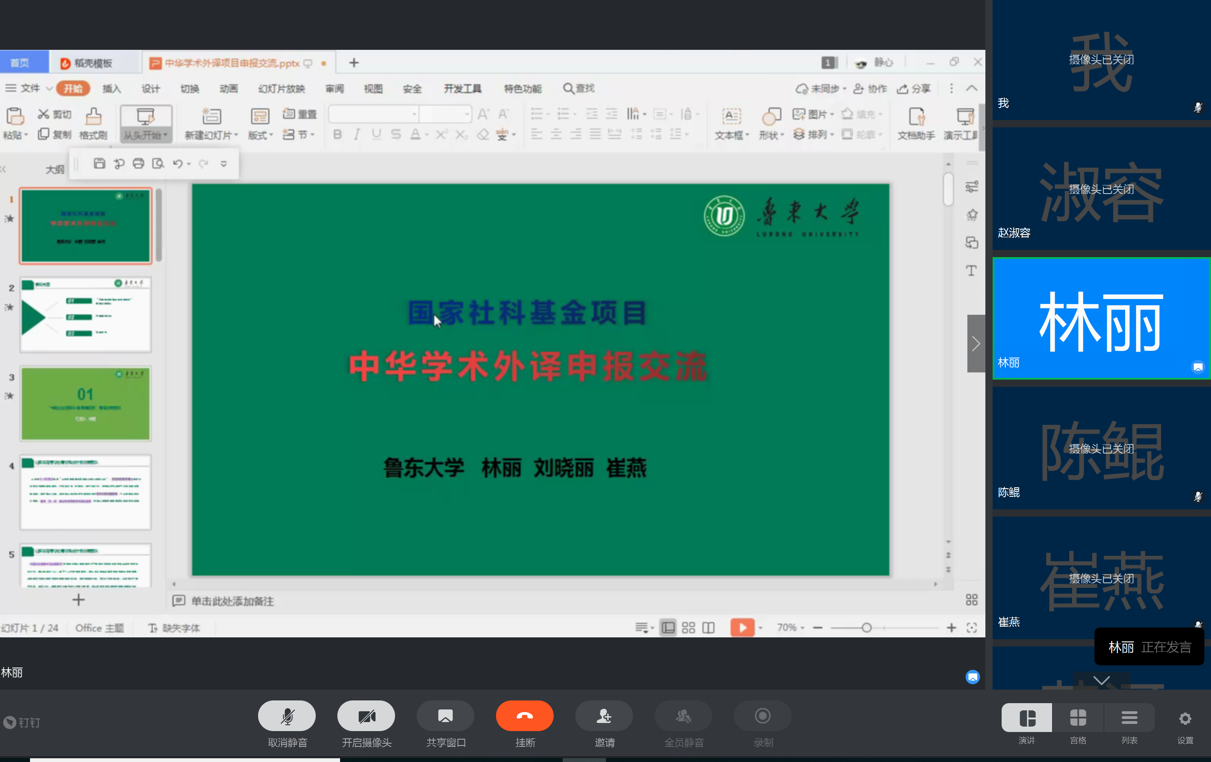Collapse side panel with right arrow

[x=976, y=343]
